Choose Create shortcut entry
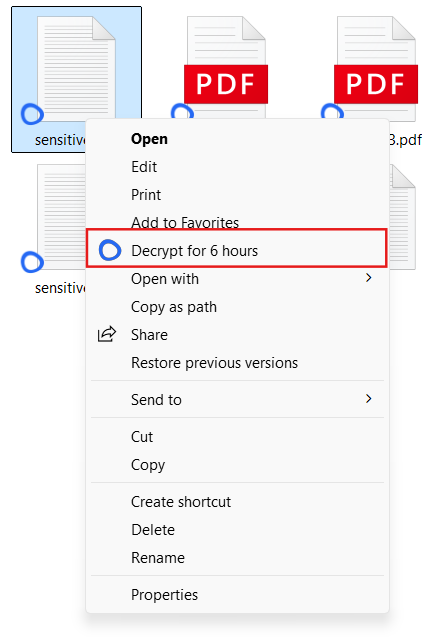This screenshot has height=637, width=443. [181, 502]
